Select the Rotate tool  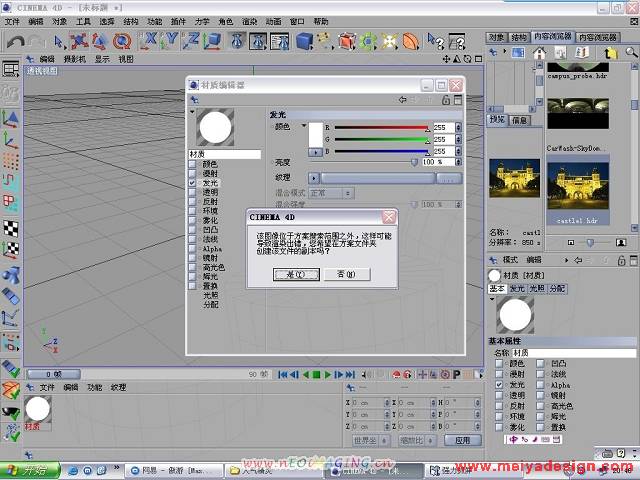[x=122, y=41]
